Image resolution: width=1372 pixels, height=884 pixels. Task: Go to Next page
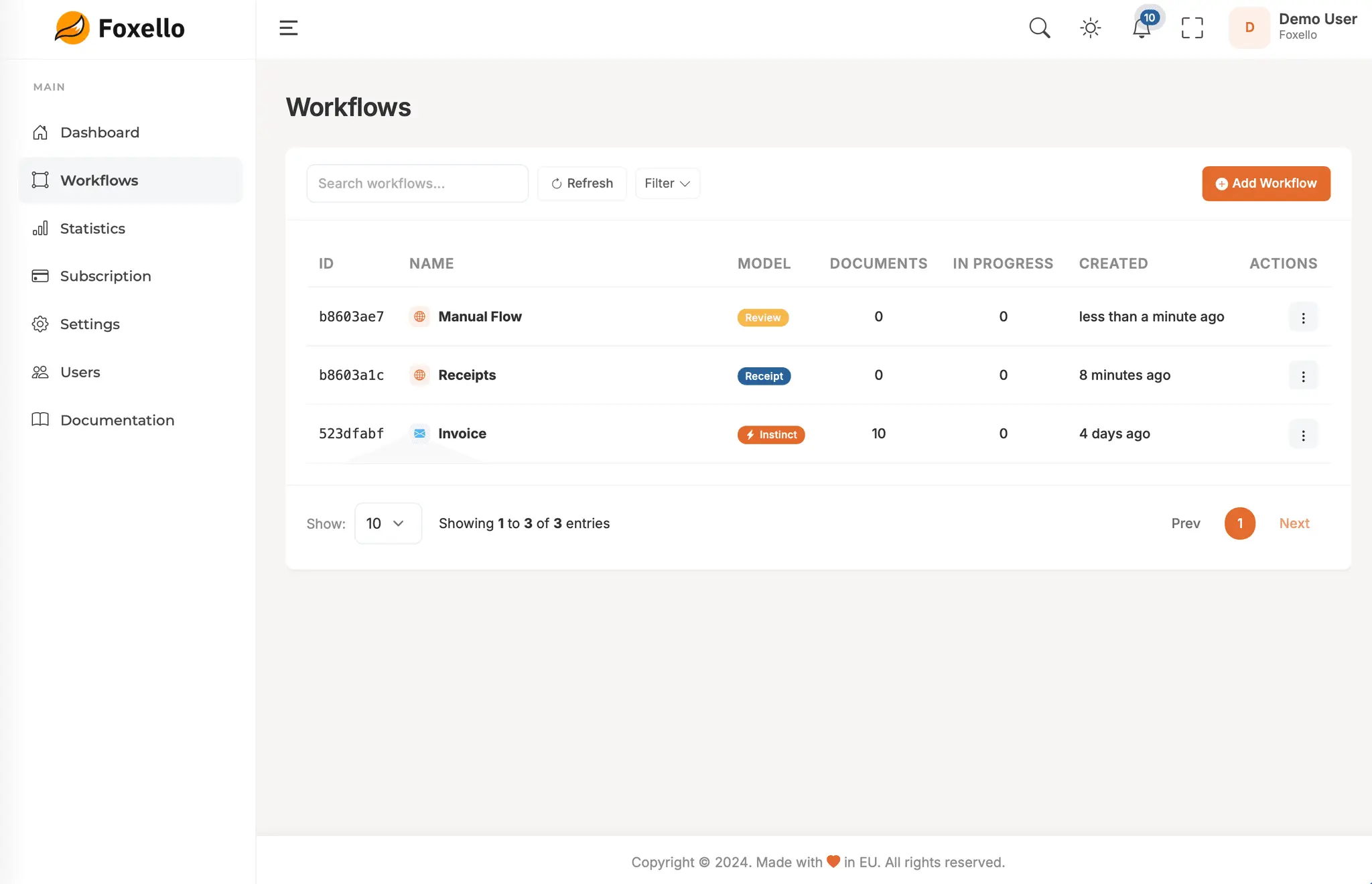[x=1294, y=523]
